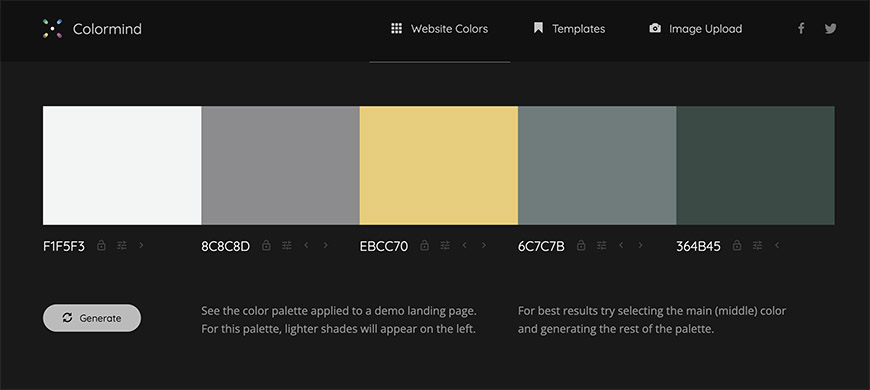870x390 pixels.
Task: Switch to the Templates tab
Action: pos(569,29)
